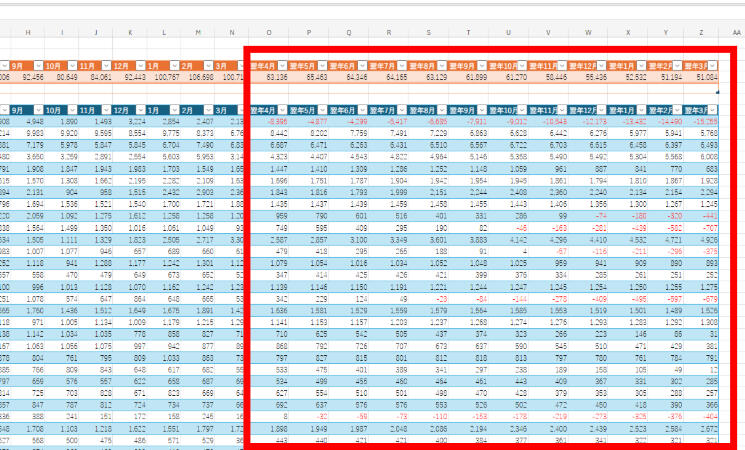
Task: Open the 翌年8月 filter dropdown in orange header row
Action: (x=442, y=66)
